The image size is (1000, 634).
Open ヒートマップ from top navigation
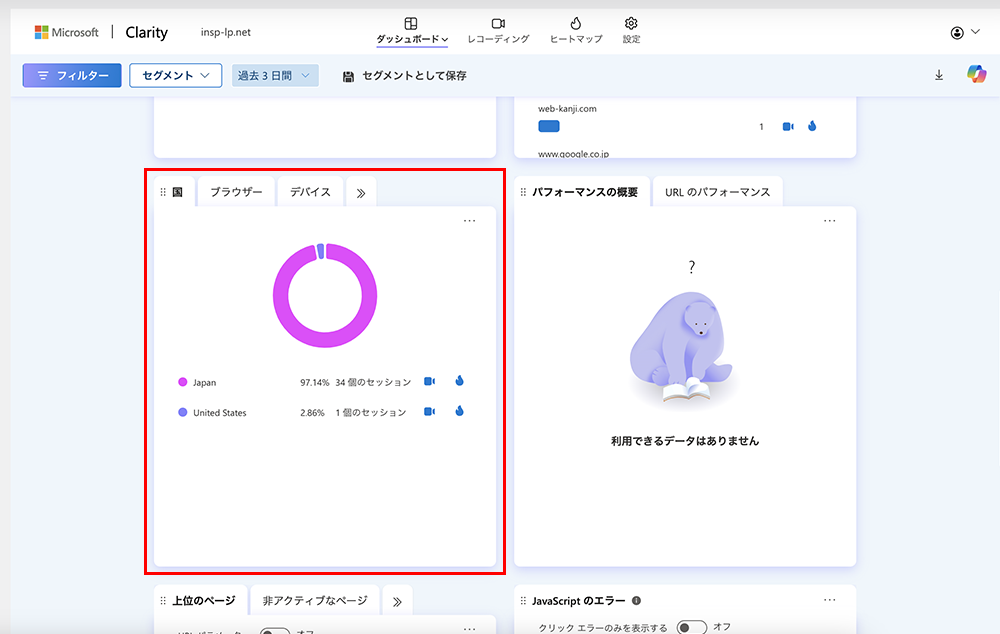tap(576, 31)
